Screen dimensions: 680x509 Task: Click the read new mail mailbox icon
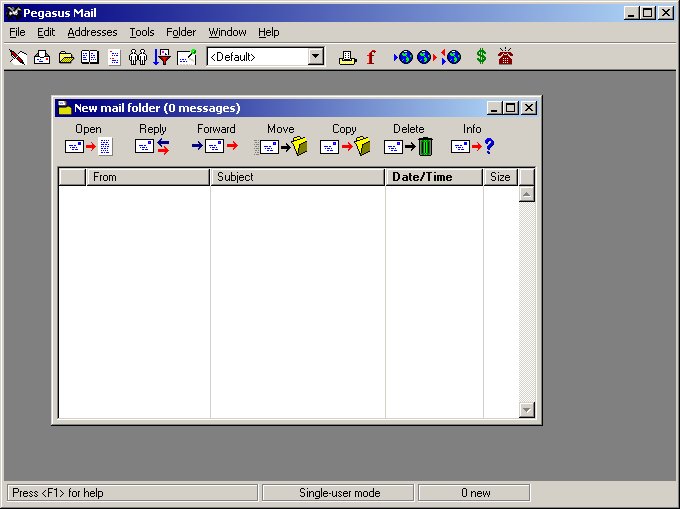pyautogui.click(x=42, y=57)
